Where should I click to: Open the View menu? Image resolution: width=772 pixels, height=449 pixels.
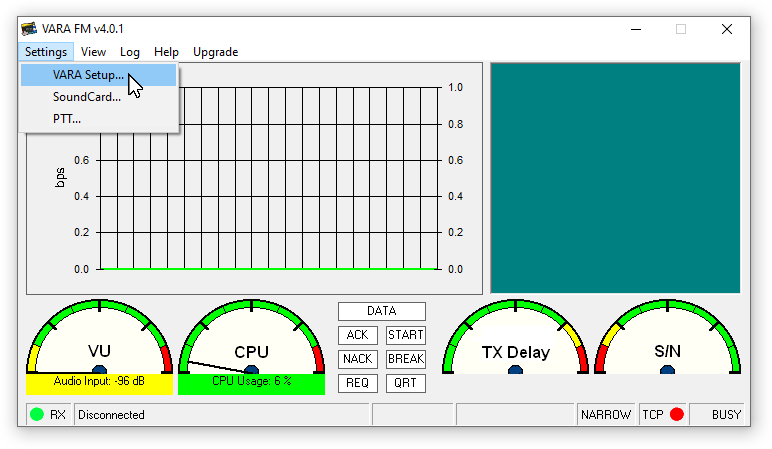pyautogui.click(x=93, y=52)
